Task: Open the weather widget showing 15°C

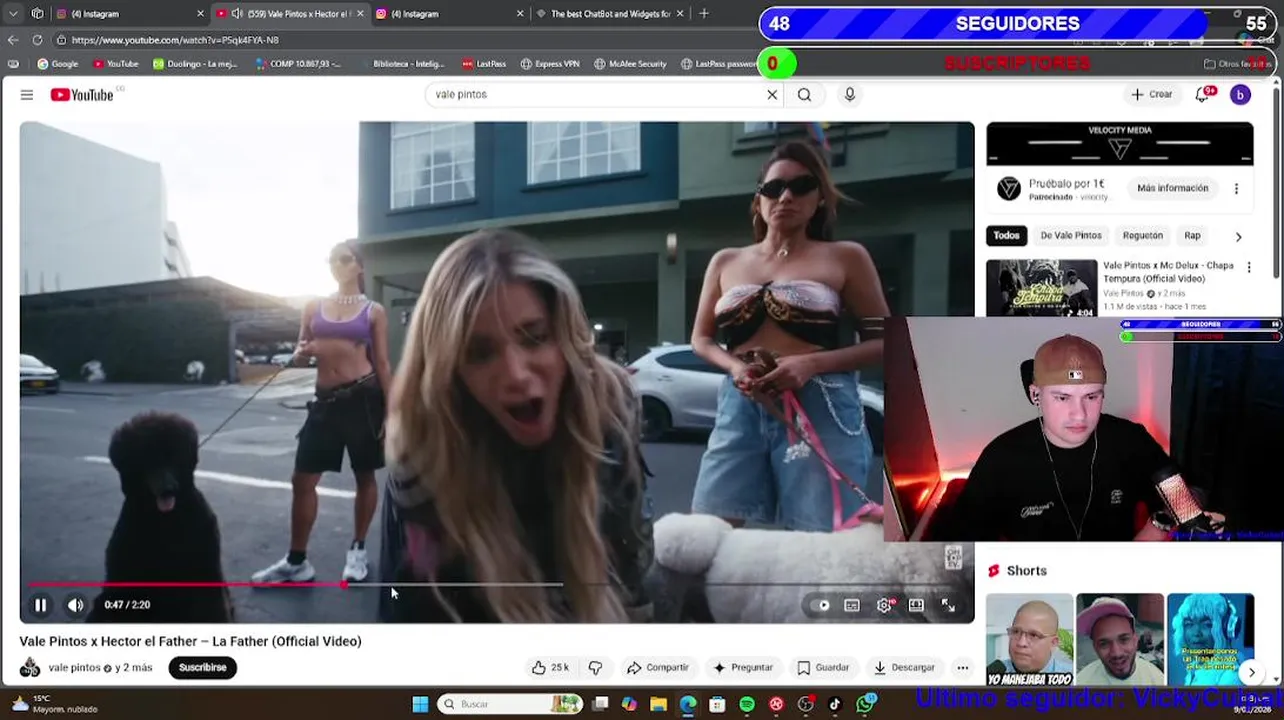Action: point(55,704)
